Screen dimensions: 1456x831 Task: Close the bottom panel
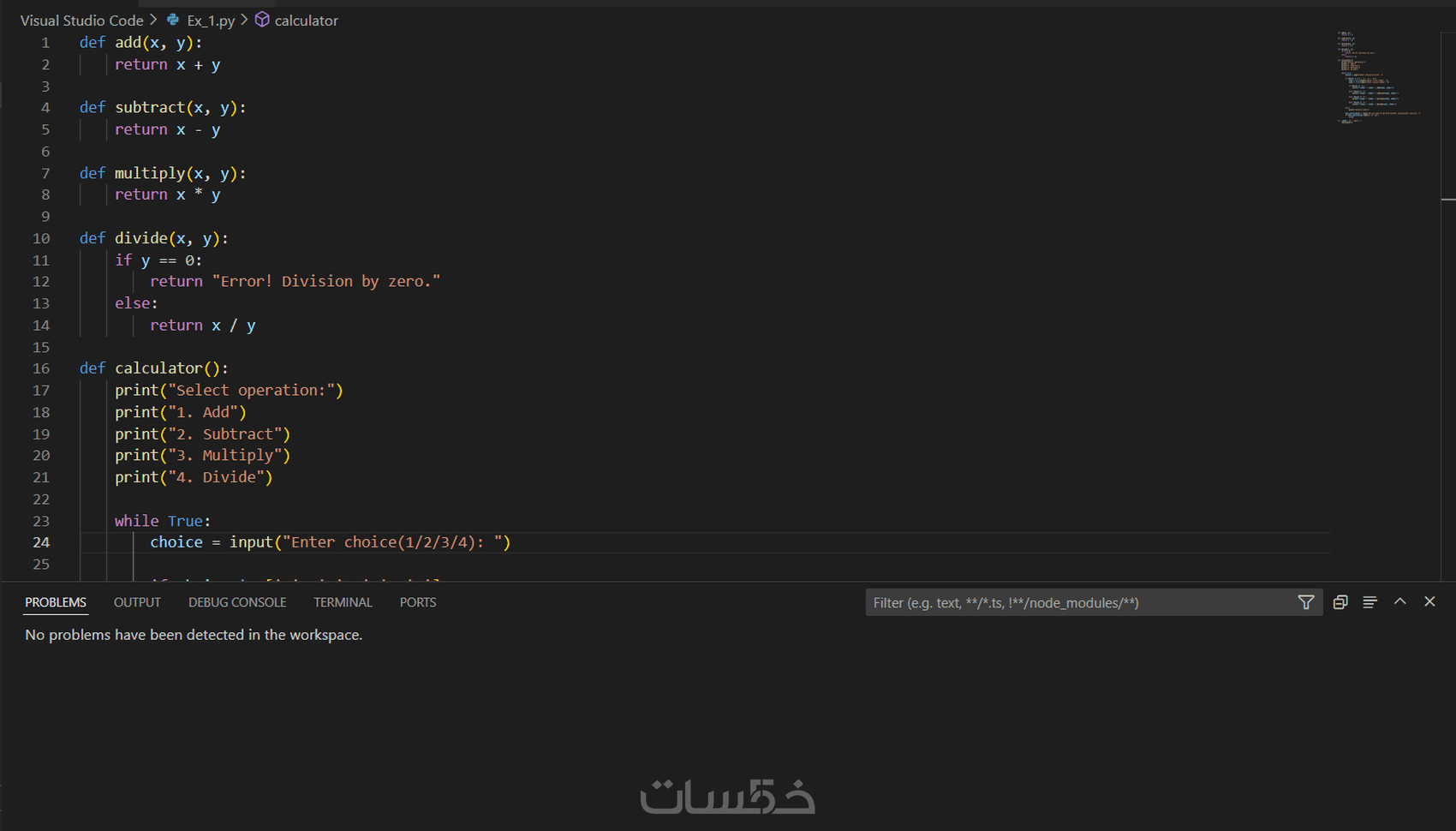click(1429, 601)
